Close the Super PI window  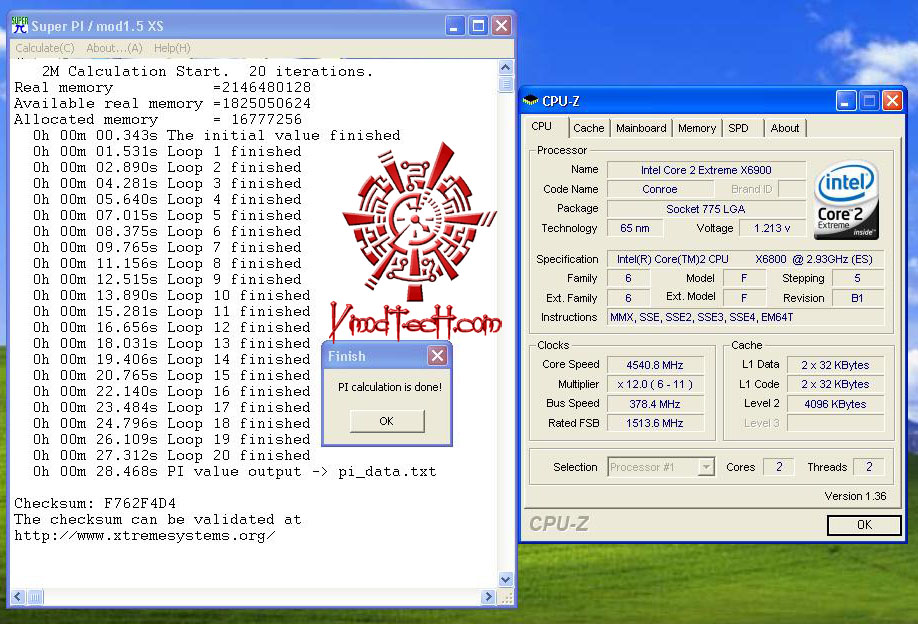click(x=502, y=26)
